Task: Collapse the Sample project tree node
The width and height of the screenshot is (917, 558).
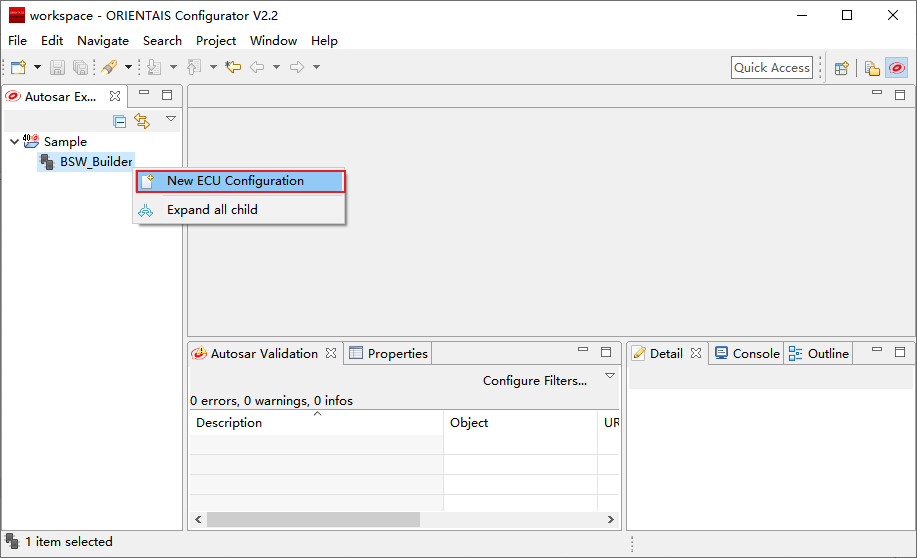Action: 14,142
